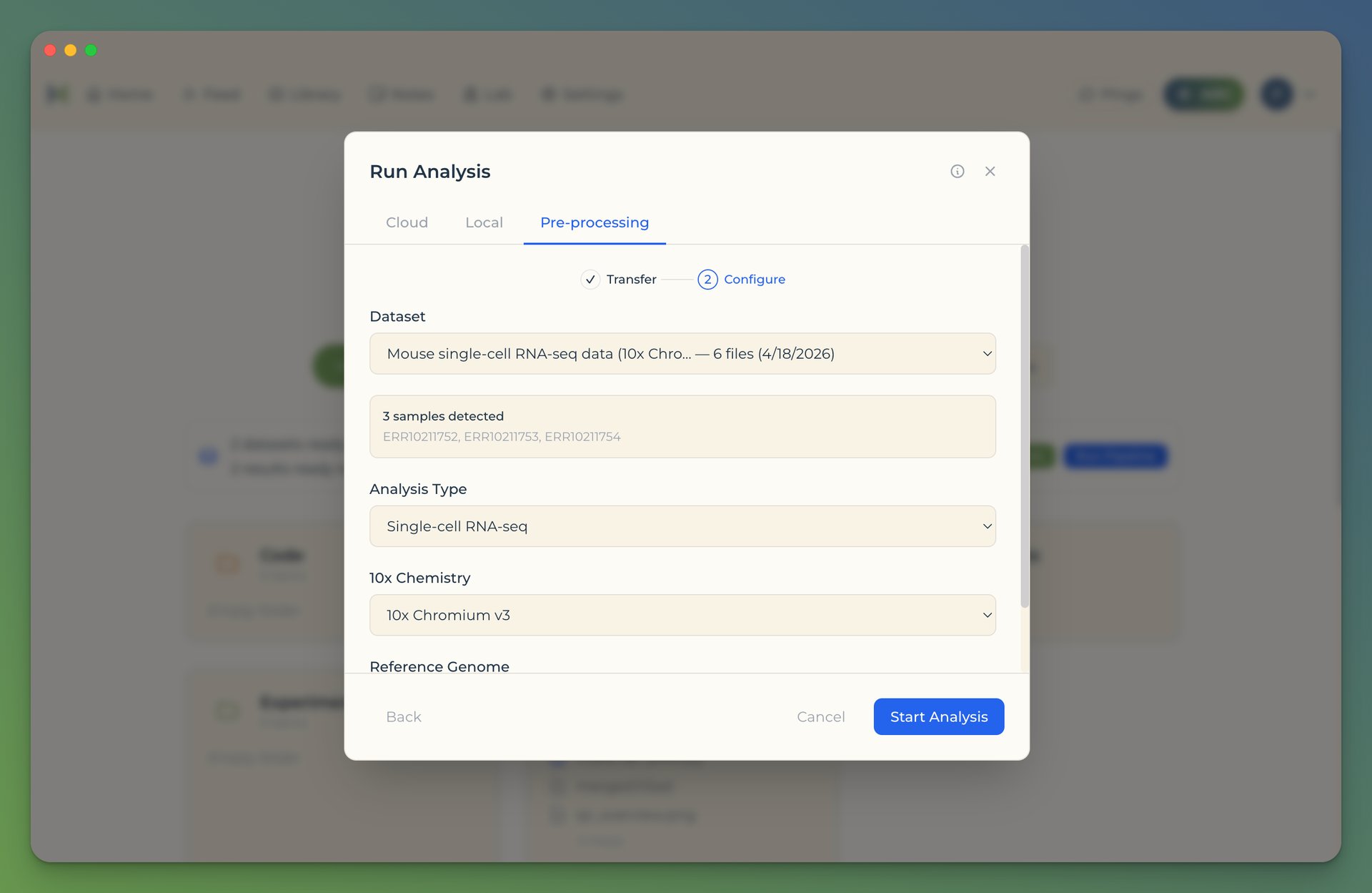The height and width of the screenshot is (893, 1372).
Task: Click the green macOS fullscreen button
Action: tap(91, 50)
